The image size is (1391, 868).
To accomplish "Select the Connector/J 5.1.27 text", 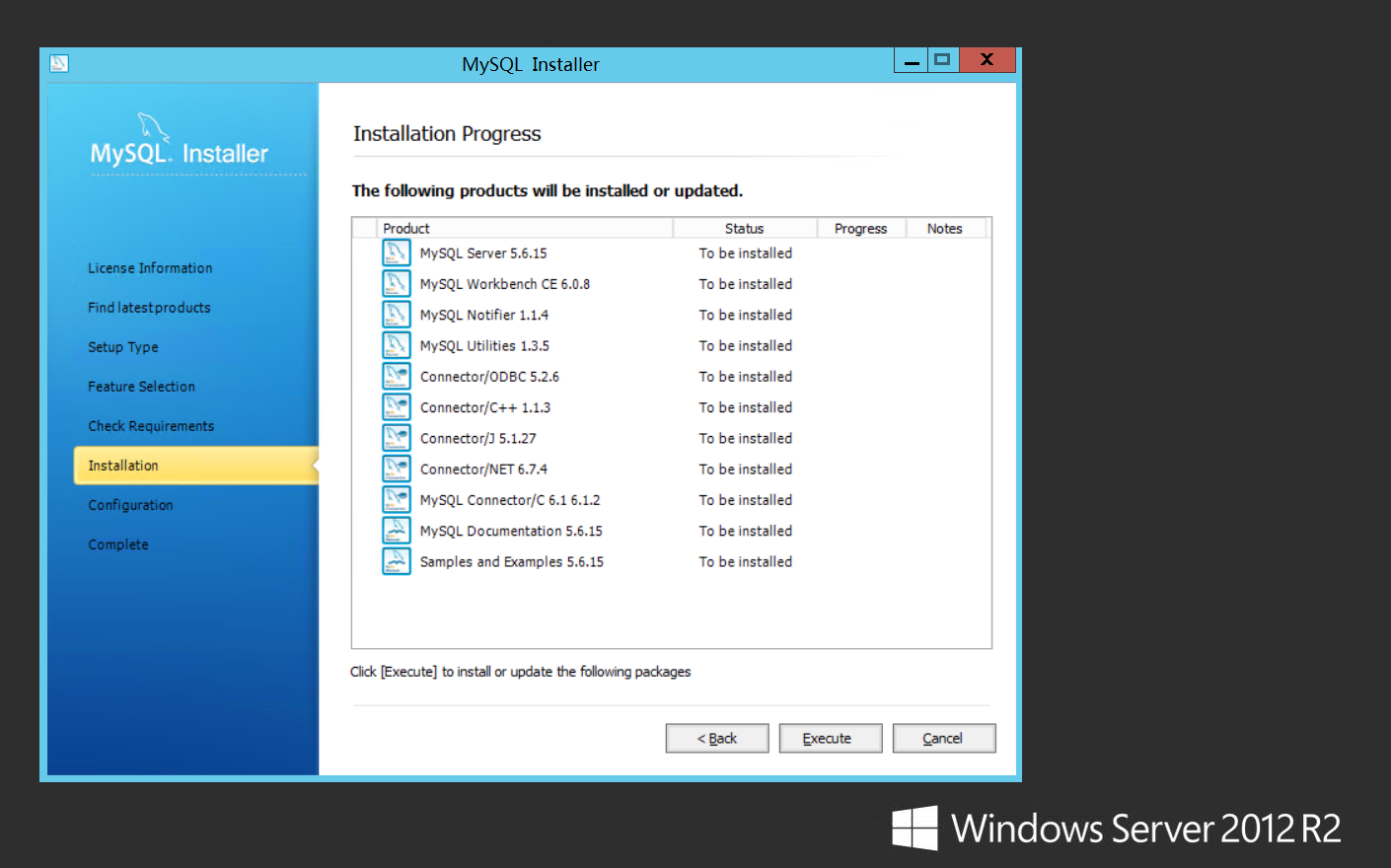I will tap(478, 439).
